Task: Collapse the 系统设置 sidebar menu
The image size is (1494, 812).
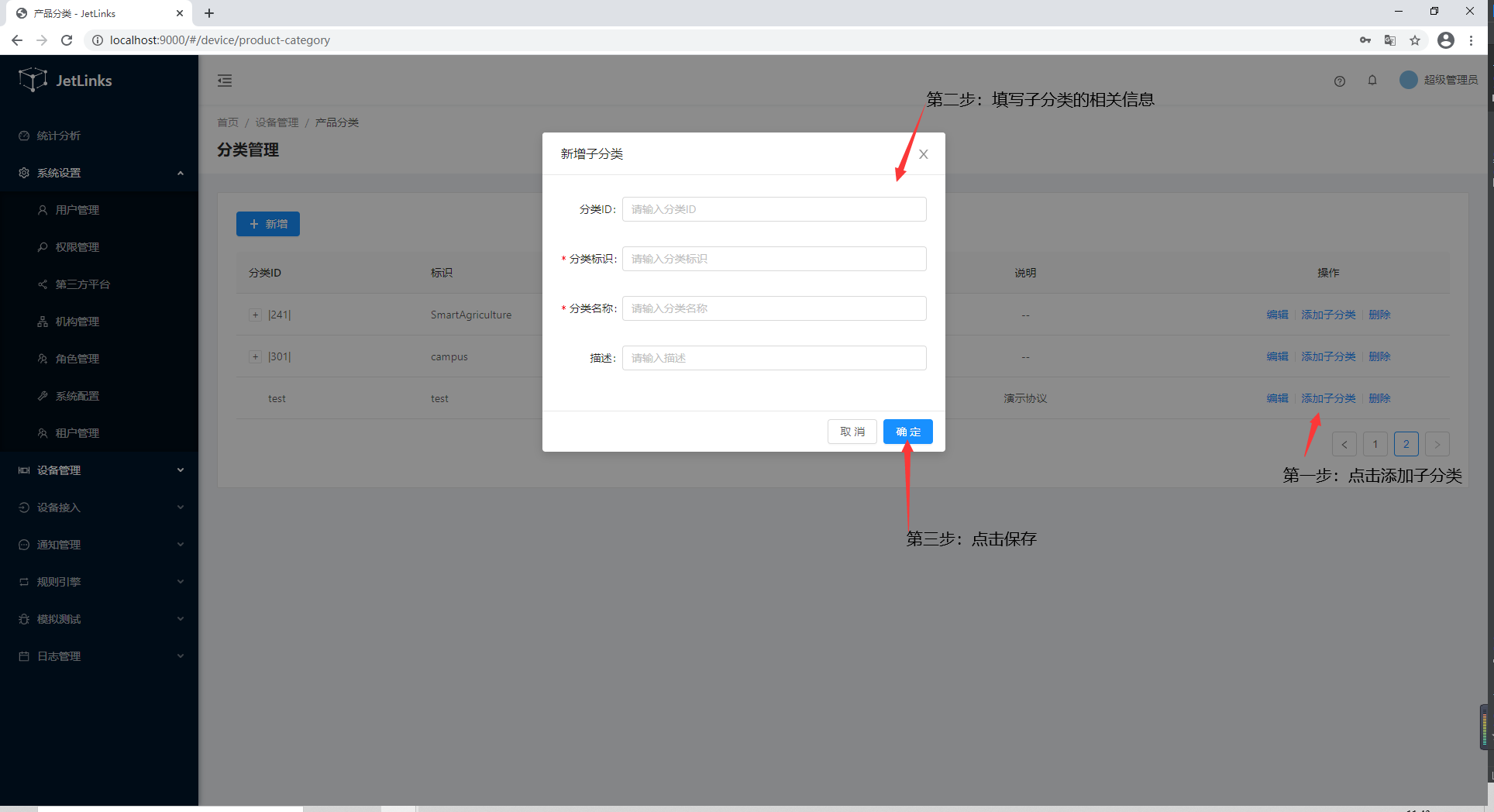Action: click(99, 173)
